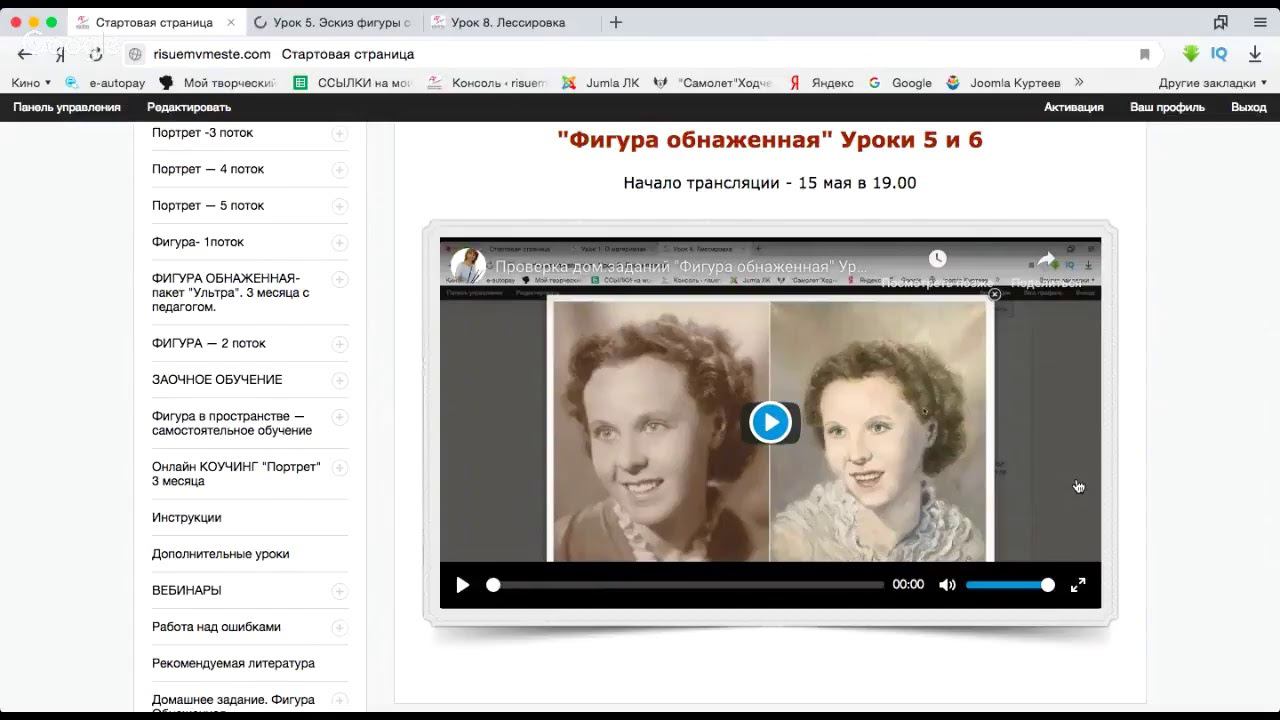This screenshot has width=1280, height=720.
Task: Expand the Работа над ошибками item
Action: (340, 628)
